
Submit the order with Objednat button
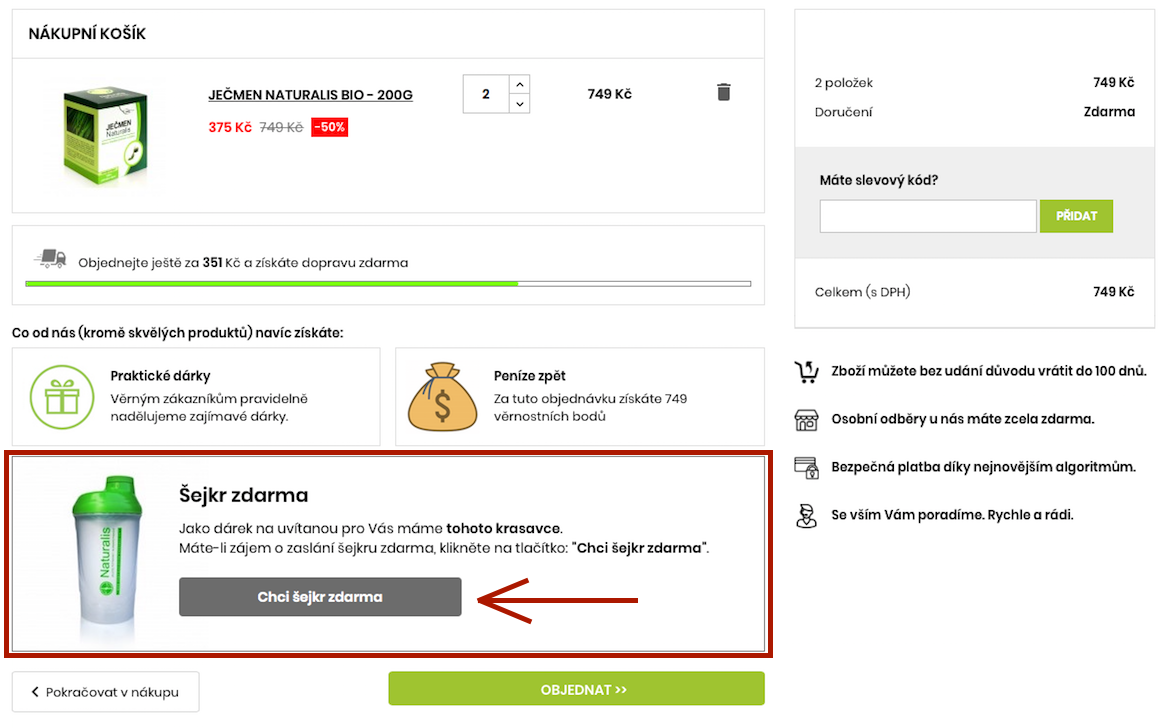tap(576, 689)
